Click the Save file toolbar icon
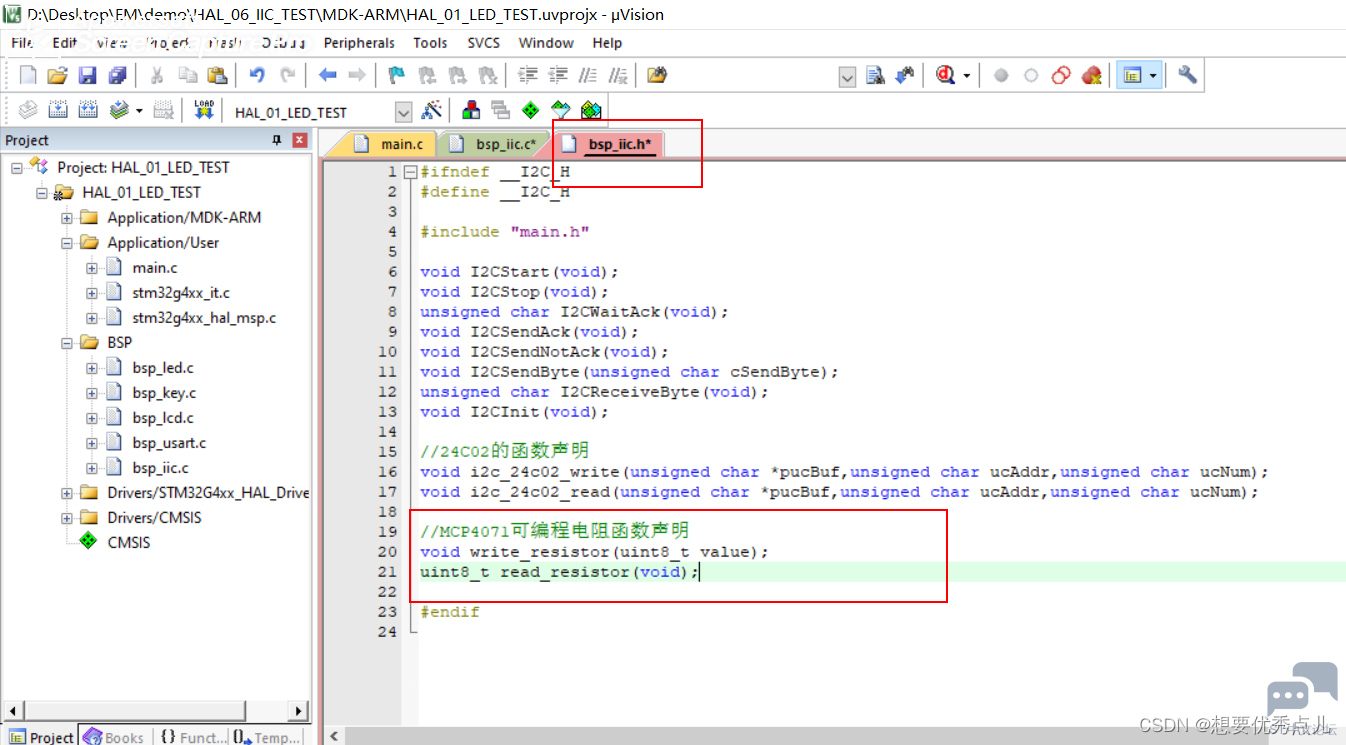 pos(87,75)
